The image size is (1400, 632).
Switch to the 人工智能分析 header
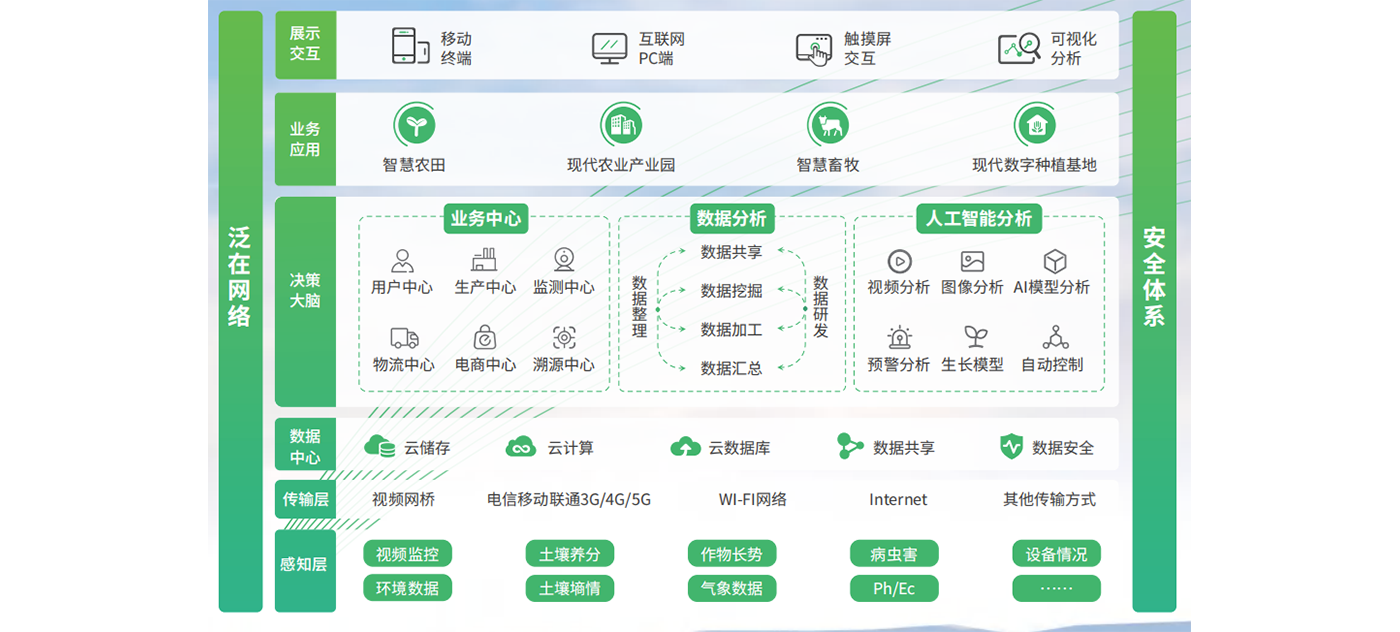978,218
